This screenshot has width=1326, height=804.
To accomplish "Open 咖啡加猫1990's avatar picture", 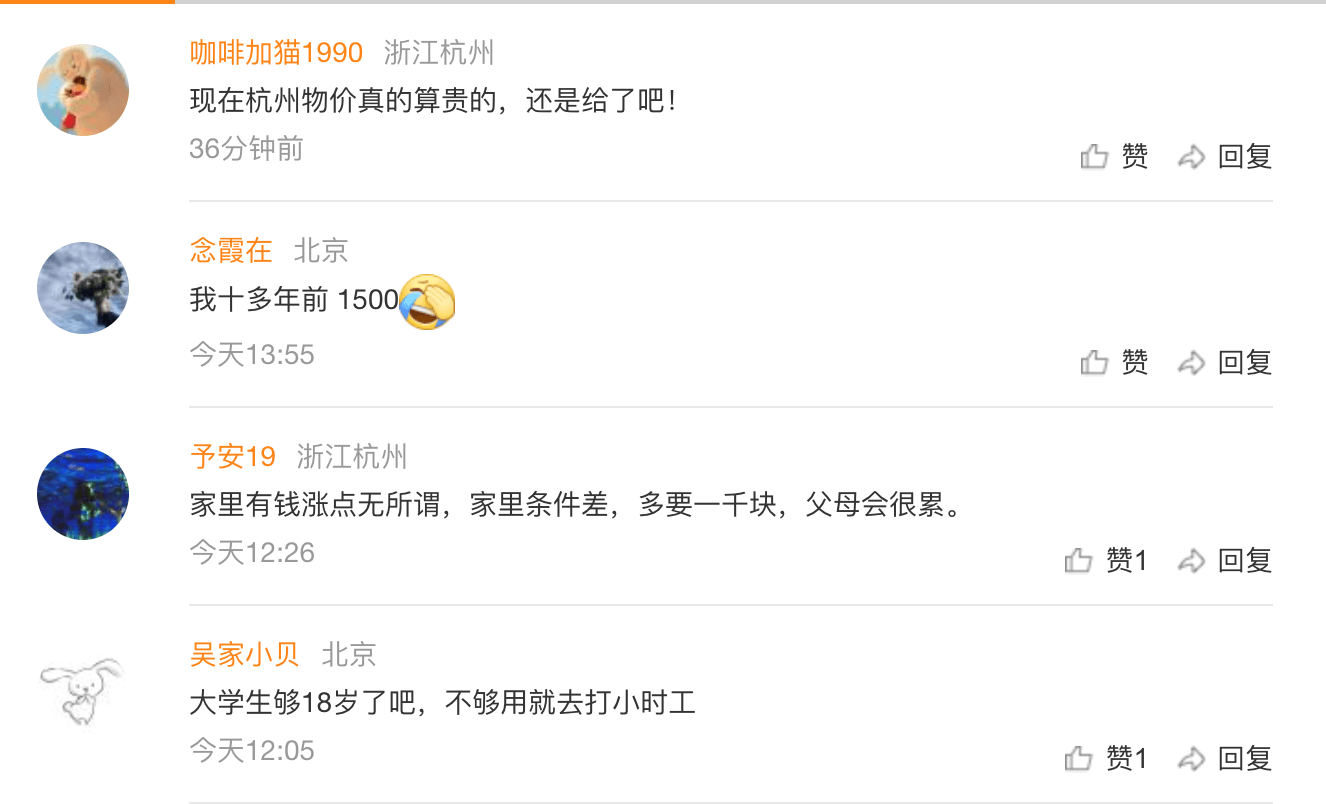I will [83, 90].
